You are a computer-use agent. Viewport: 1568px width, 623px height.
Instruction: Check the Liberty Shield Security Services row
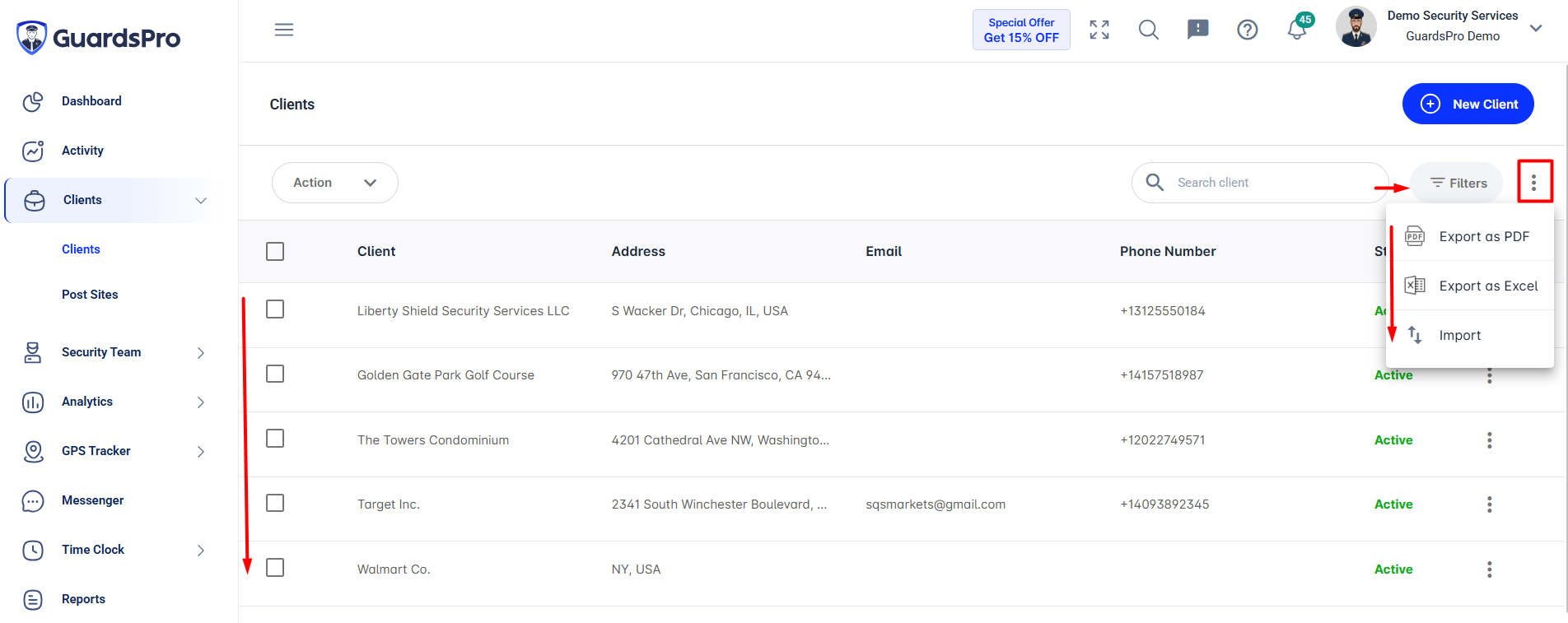[275, 309]
